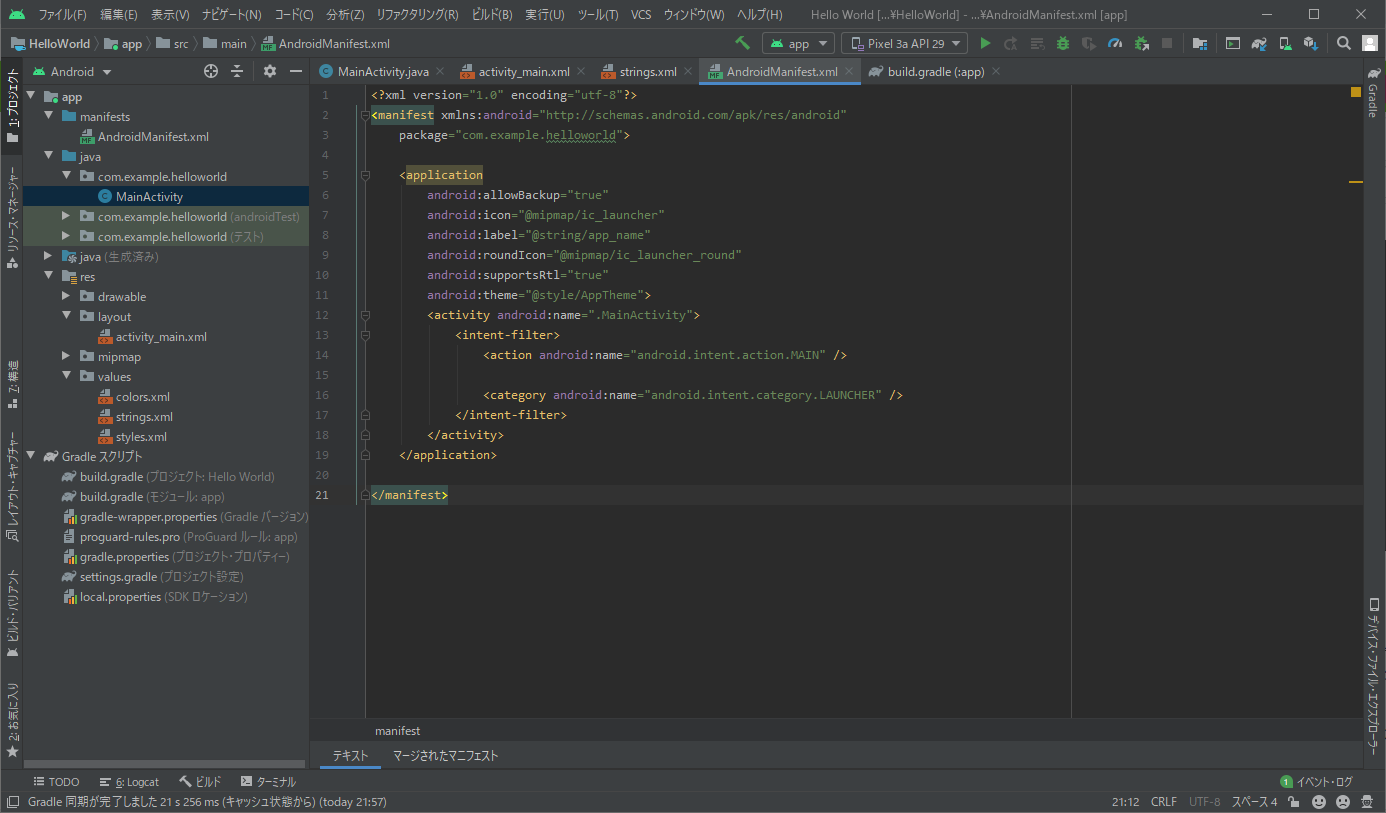Click the tool window quick-access icon in status bar
This screenshot has height=813, width=1386.
pyautogui.click(x=13, y=802)
